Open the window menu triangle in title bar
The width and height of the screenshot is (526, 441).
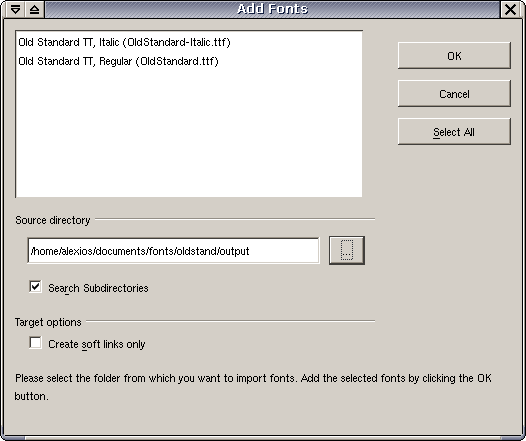[x=15, y=9]
